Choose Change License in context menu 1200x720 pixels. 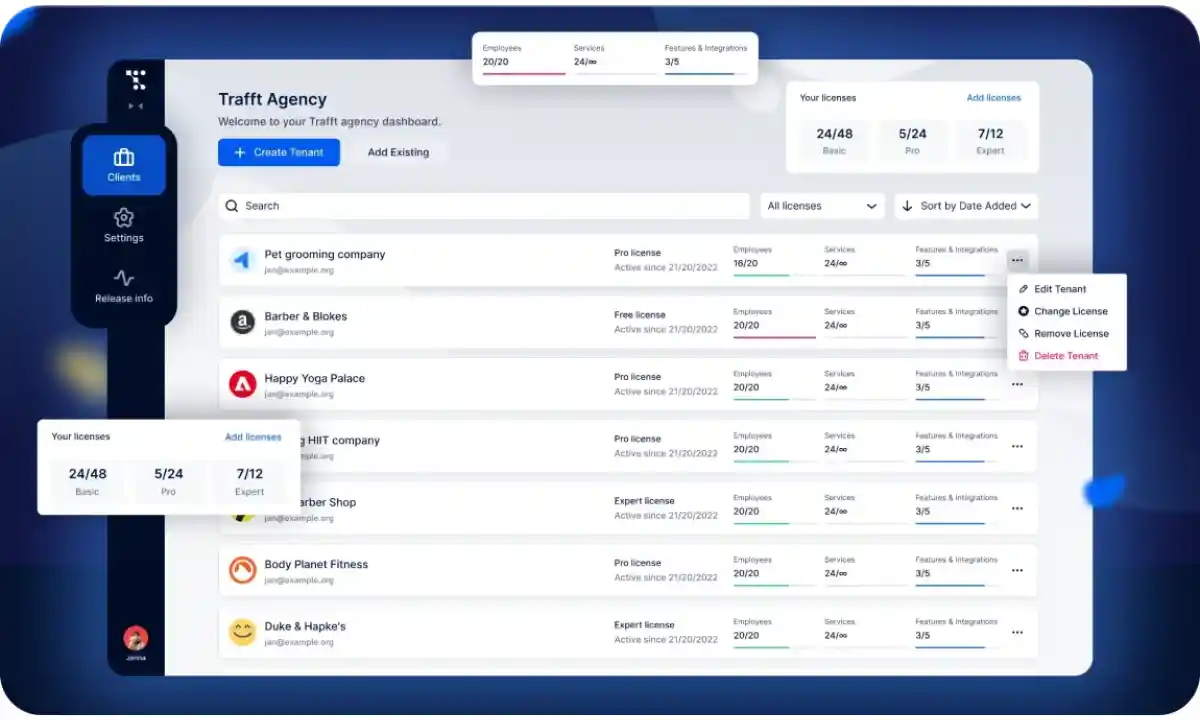[x=1069, y=311]
